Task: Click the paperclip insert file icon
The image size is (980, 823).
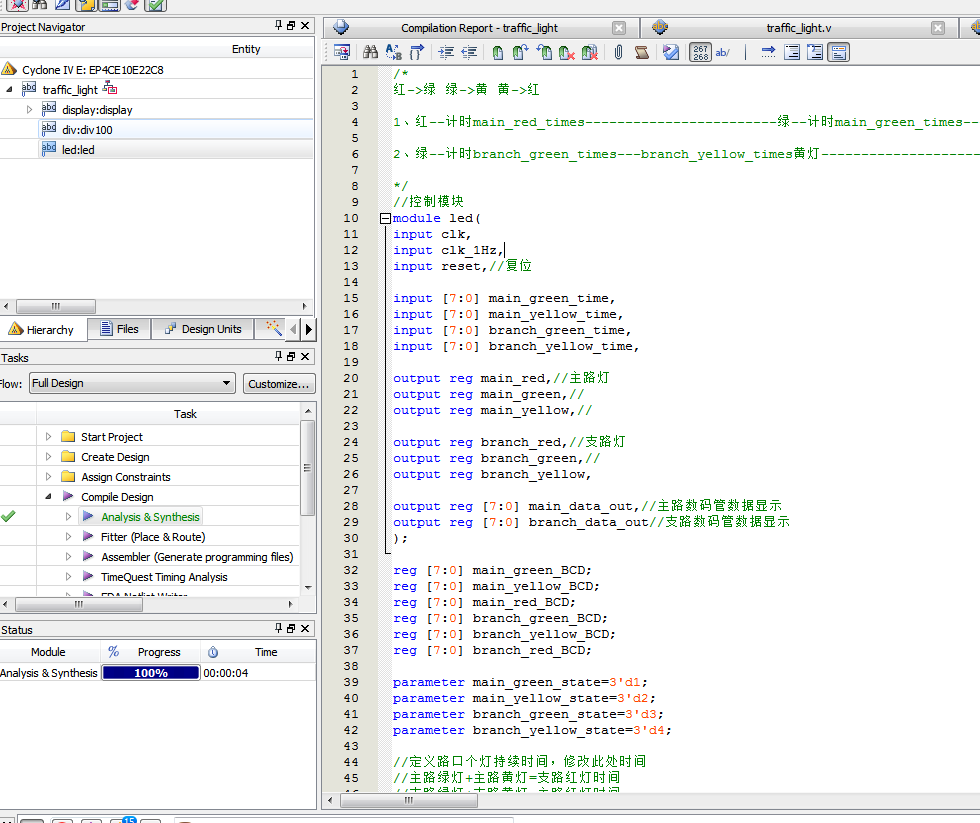Action: pyautogui.click(x=618, y=52)
